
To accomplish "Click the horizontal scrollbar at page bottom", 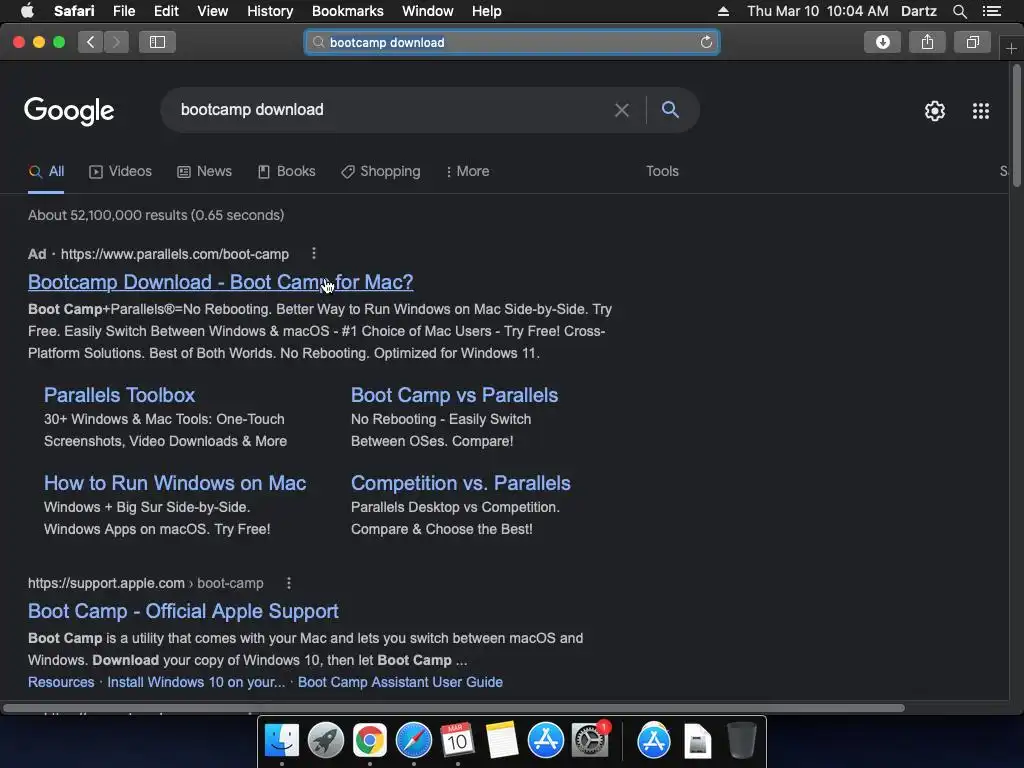I will 454,708.
